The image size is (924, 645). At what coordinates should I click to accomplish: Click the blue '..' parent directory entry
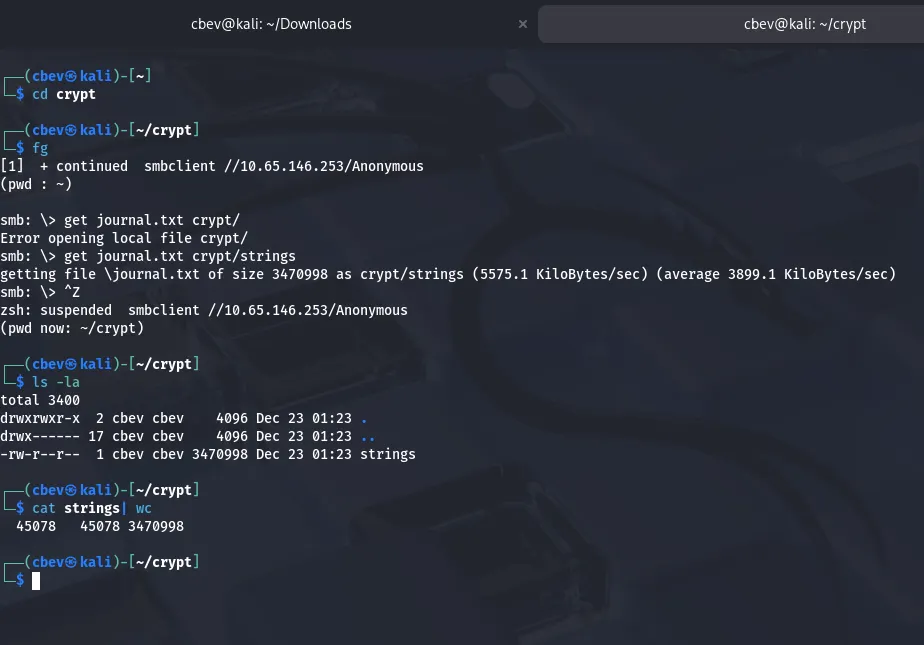point(368,436)
